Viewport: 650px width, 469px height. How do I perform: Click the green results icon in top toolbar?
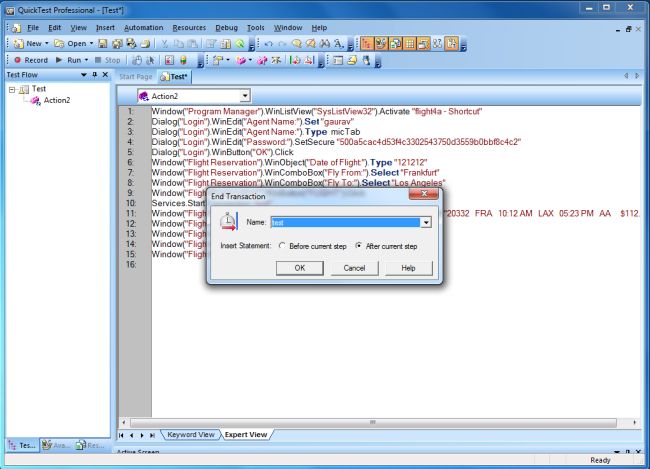tap(240, 44)
